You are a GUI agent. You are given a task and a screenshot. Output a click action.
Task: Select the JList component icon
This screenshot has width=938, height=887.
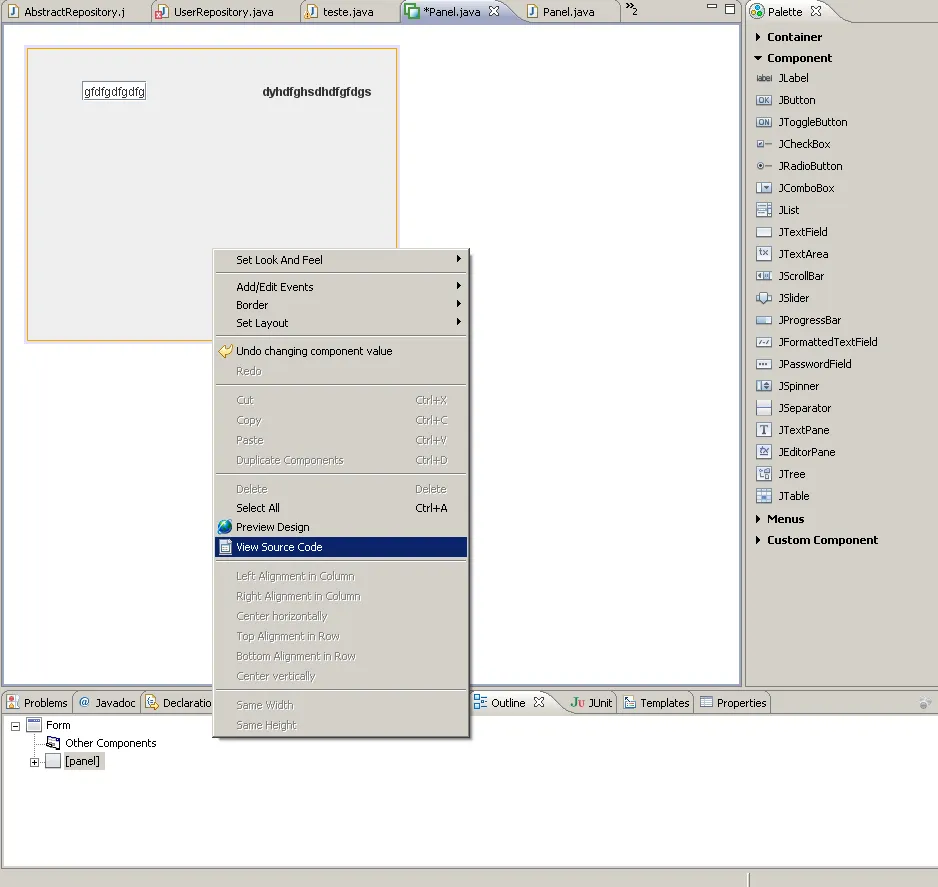[x=764, y=210]
